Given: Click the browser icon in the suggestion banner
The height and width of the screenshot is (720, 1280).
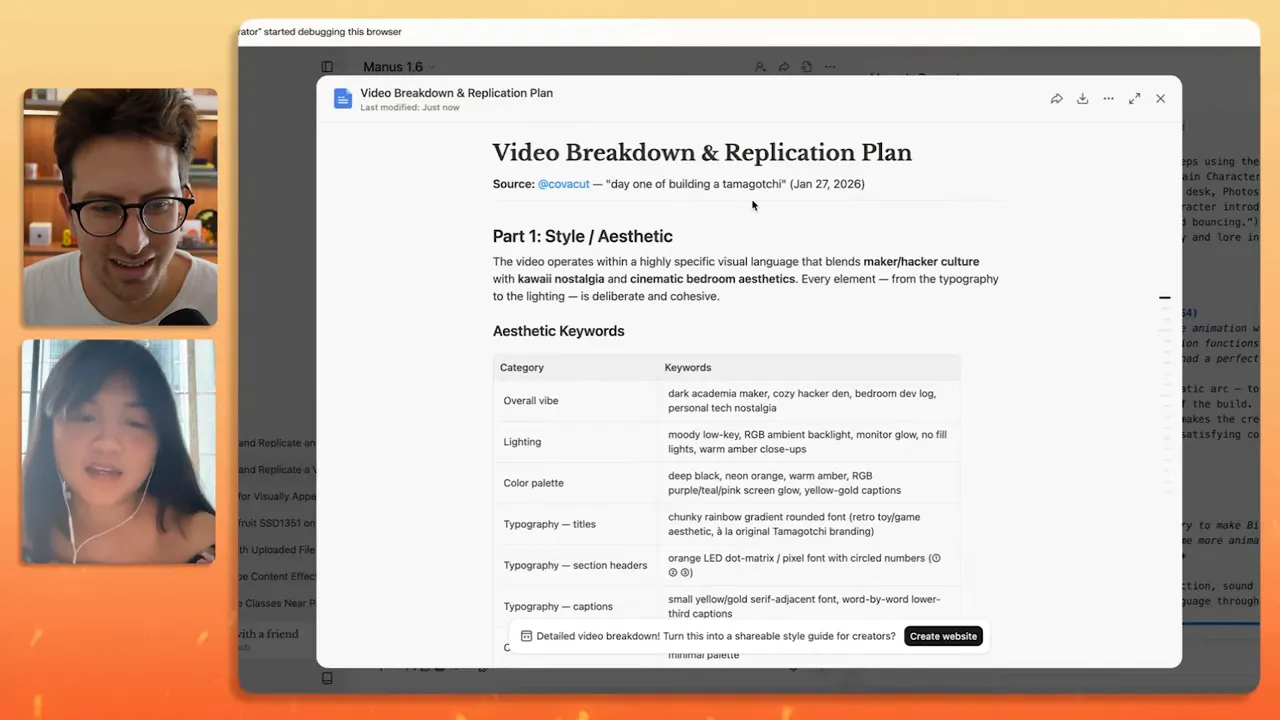Looking at the screenshot, I should pos(526,636).
